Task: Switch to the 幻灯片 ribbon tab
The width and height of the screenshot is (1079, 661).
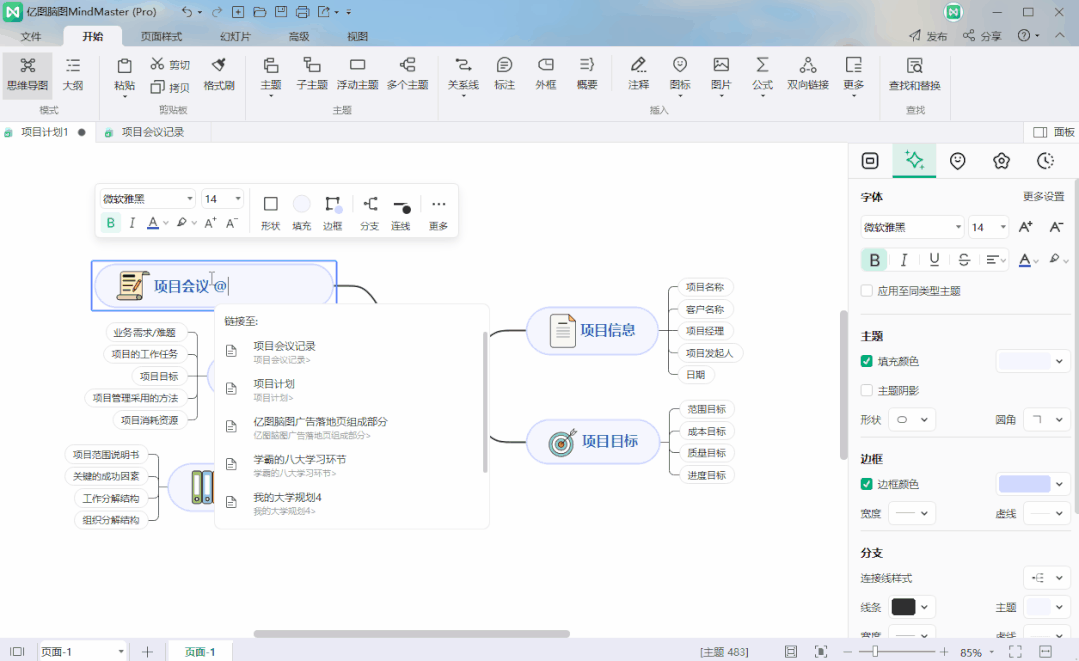Action: 235,36
